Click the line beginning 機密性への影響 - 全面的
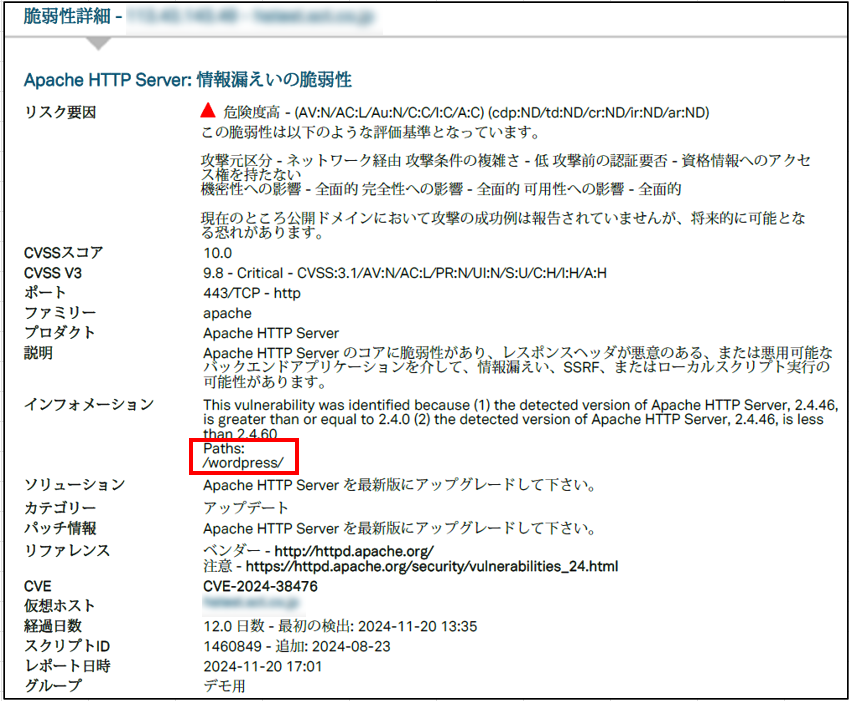 tap(441, 189)
